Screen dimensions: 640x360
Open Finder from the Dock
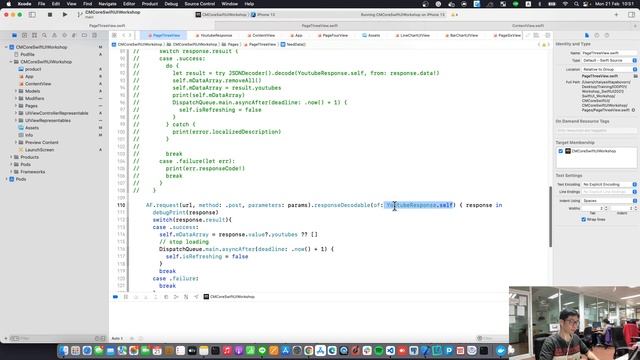(64, 351)
